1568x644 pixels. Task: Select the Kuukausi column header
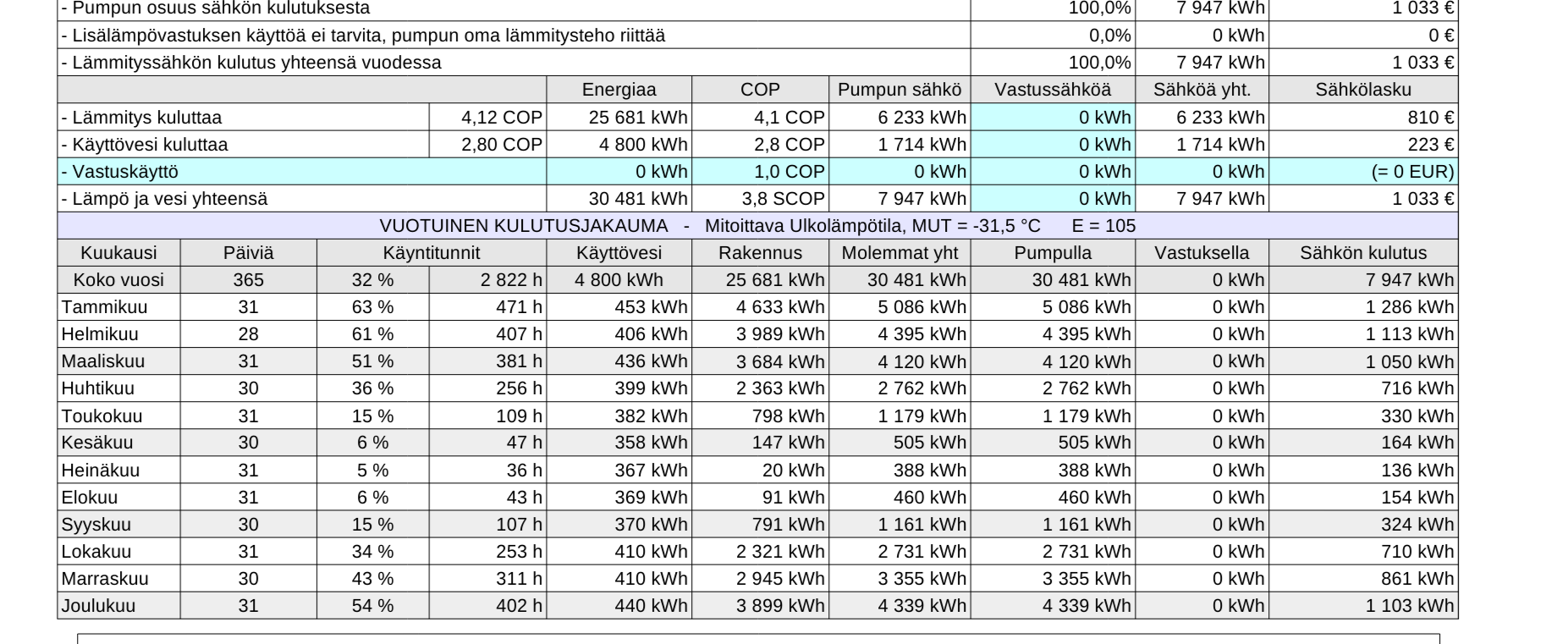tap(118, 253)
